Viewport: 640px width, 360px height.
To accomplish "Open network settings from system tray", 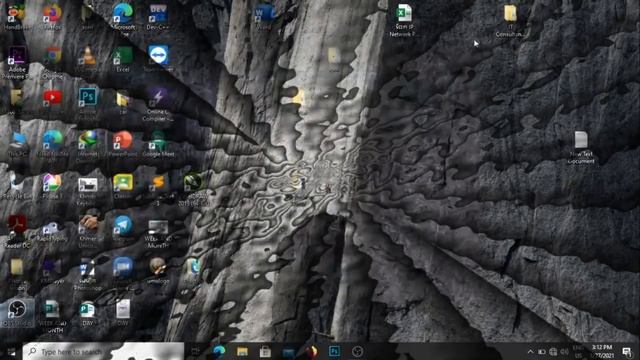I will 553,351.
